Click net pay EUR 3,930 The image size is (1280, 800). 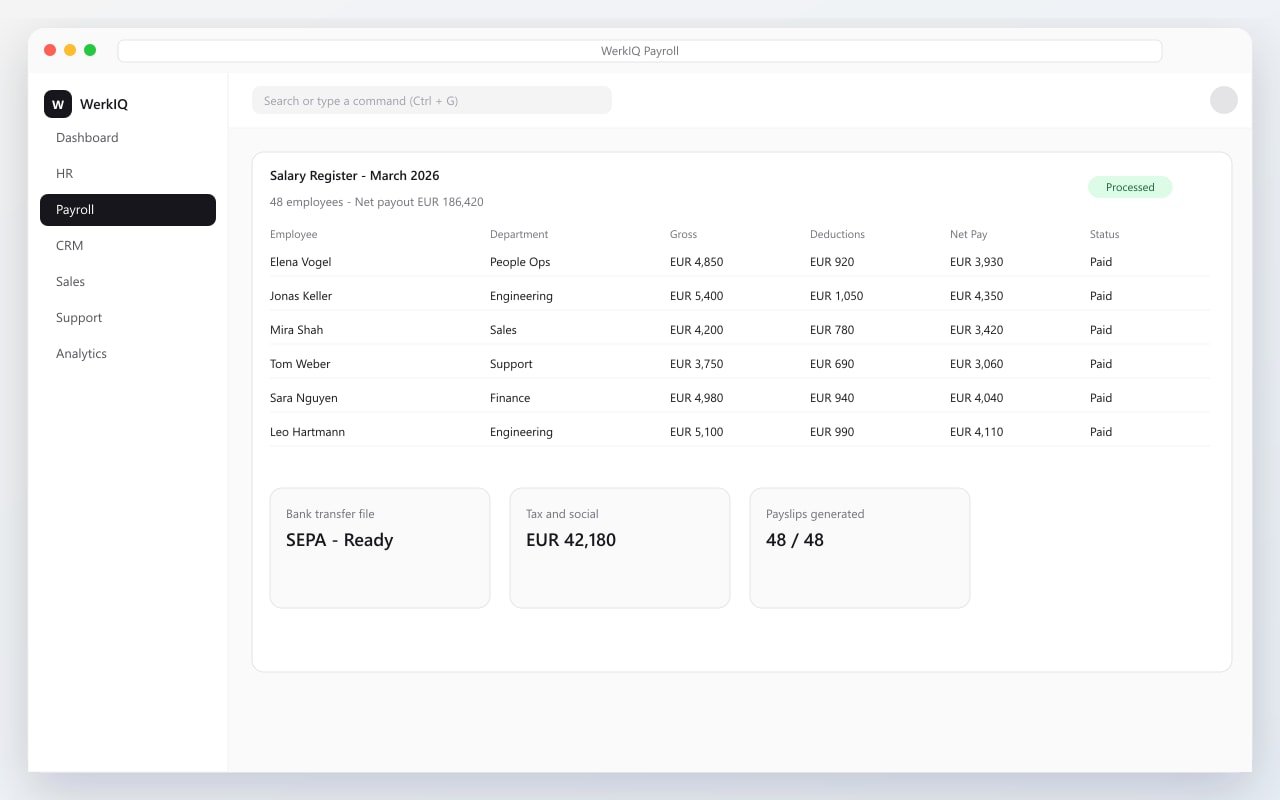coord(977,262)
